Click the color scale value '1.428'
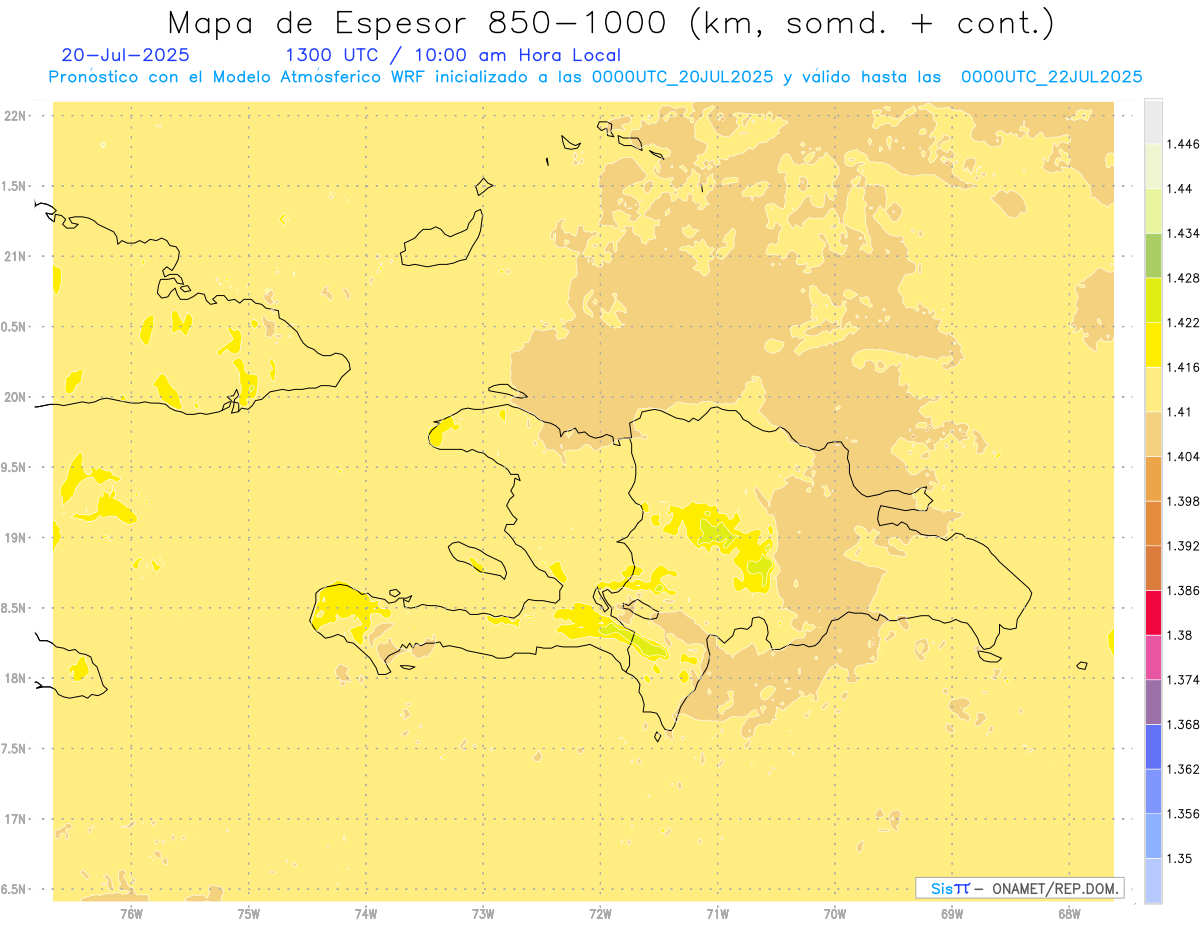This screenshot has width=1200, height=927. (x=1182, y=278)
